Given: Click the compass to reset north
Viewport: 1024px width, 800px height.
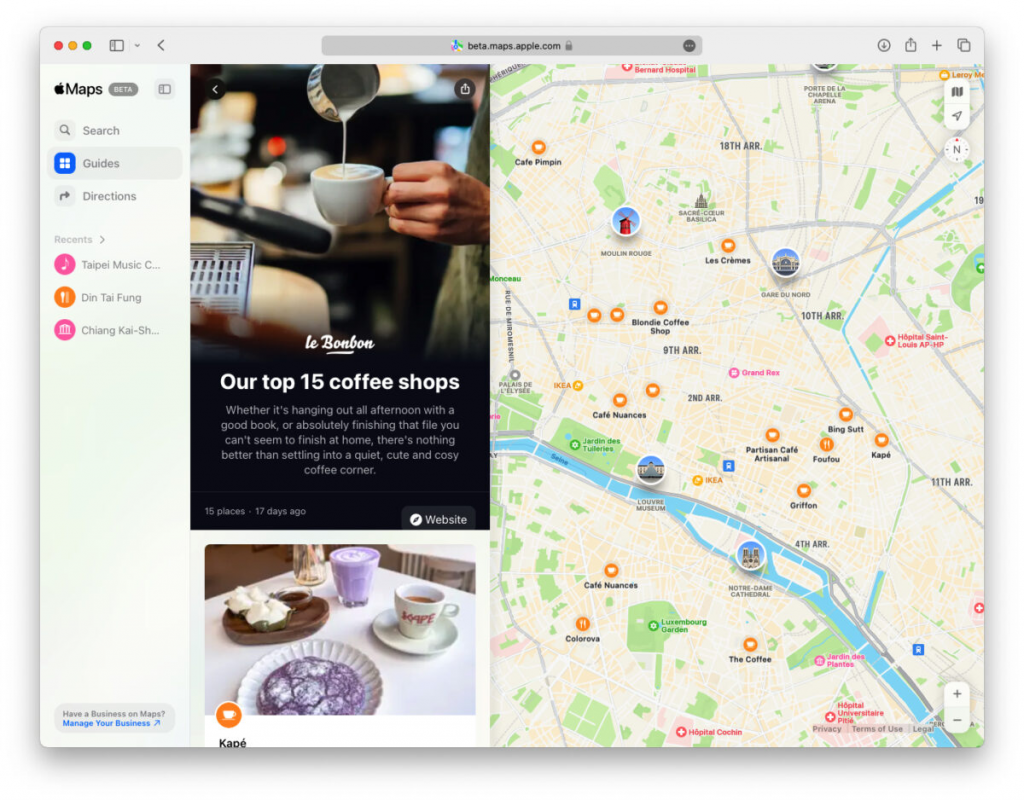Looking at the screenshot, I should point(956,150).
